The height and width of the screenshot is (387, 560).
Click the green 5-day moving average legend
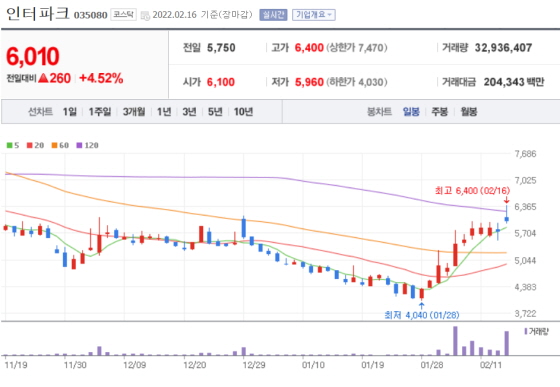(13, 145)
